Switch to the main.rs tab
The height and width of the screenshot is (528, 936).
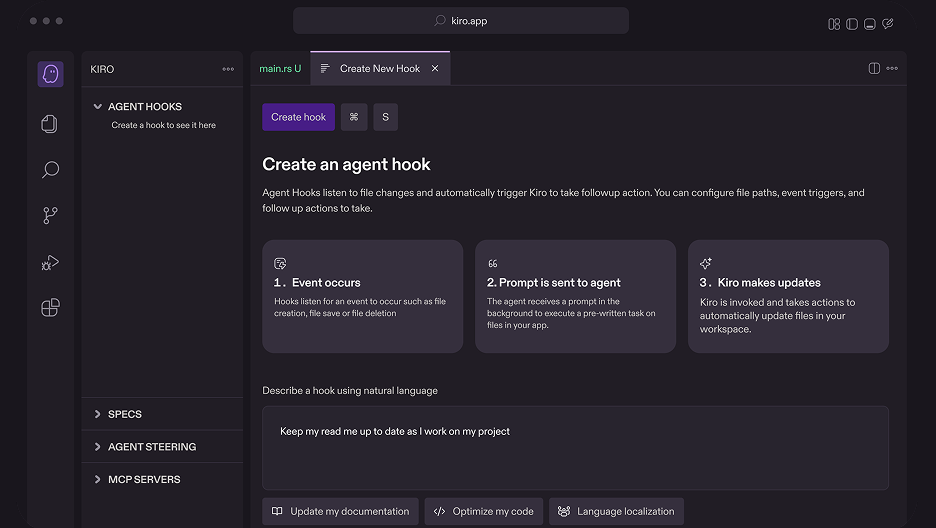tap(279, 69)
